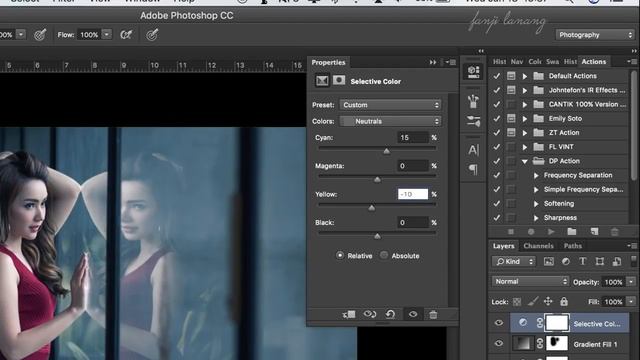Open the Paragraph panel icon
The height and width of the screenshot is (360, 640).
pyautogui.click(x=473, y=169)
